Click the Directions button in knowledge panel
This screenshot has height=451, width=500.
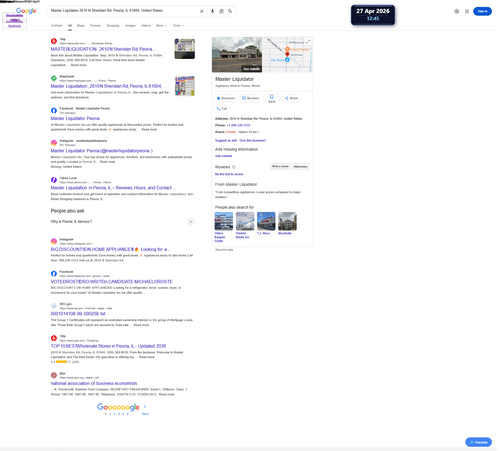coord(226,98)
